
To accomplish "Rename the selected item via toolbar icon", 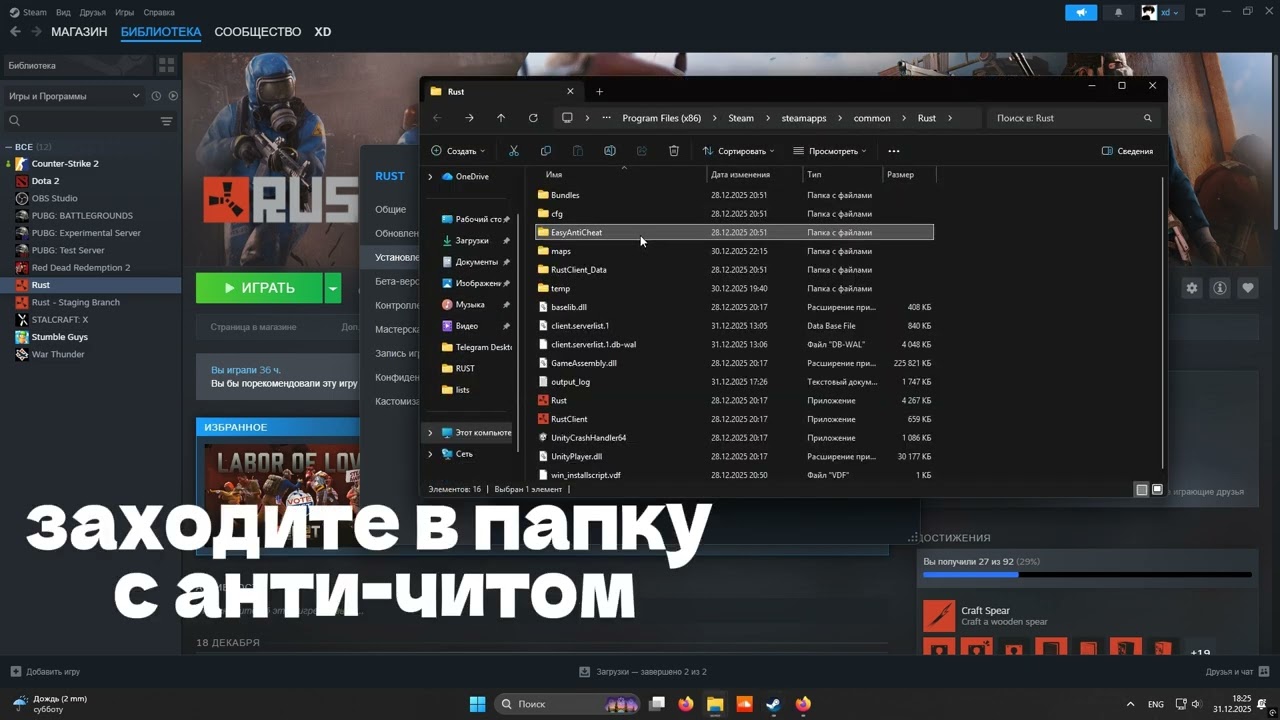I will point(610,151).
